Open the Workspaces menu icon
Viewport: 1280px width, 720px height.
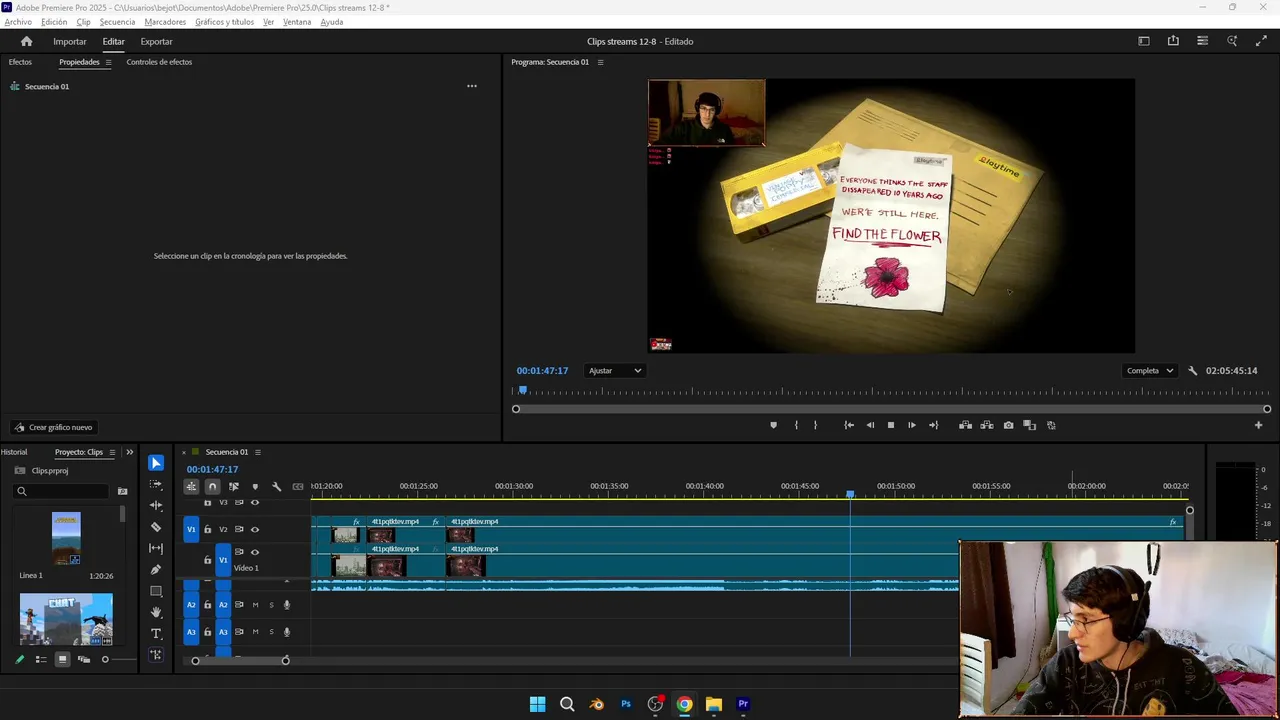point(1144,41)
